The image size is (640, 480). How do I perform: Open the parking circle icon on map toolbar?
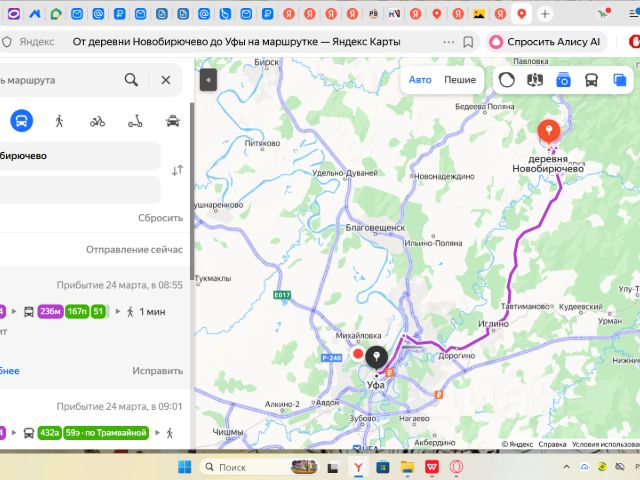coord(507,80)
